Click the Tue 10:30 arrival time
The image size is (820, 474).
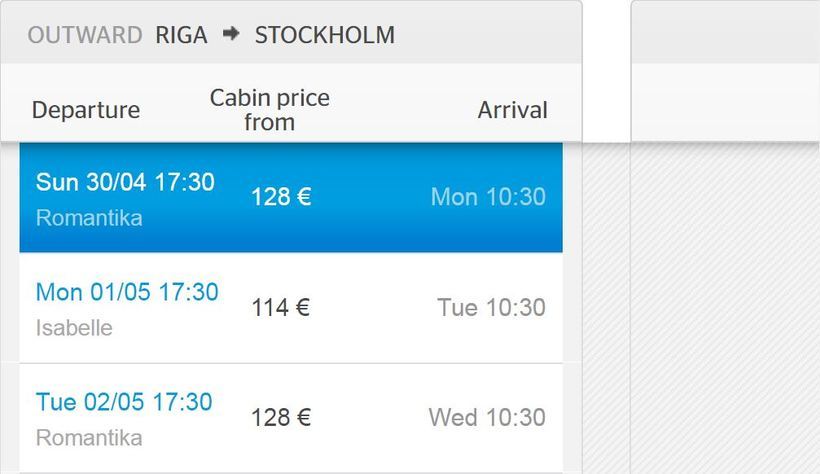click(491, 308)
